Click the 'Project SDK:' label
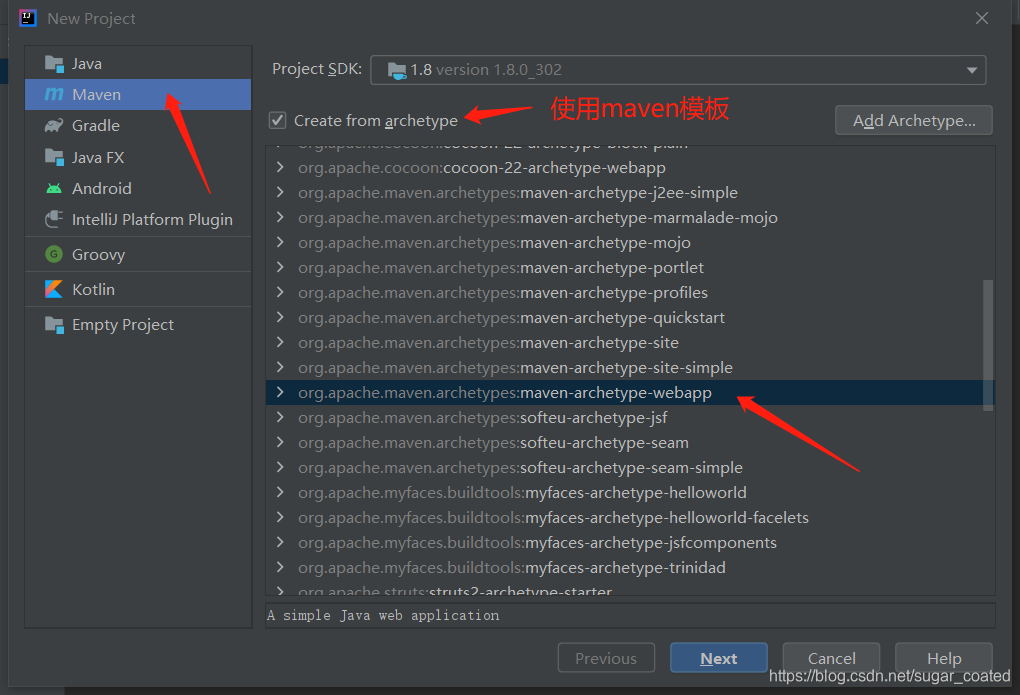Image resolution: width=1020 pixels, height=695 pixels. pos(317,69)
